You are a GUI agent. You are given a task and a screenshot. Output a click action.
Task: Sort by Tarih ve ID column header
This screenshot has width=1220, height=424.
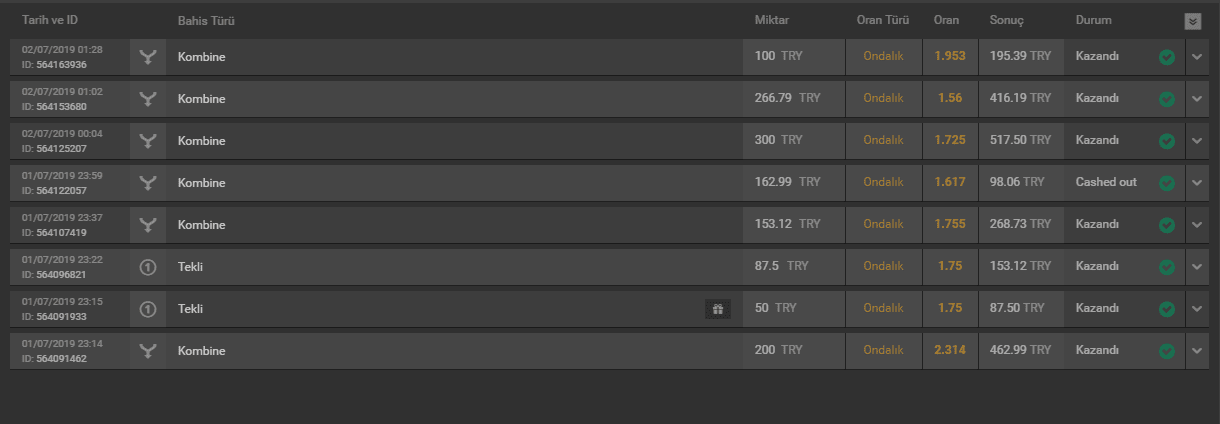[x=50, y=21]
